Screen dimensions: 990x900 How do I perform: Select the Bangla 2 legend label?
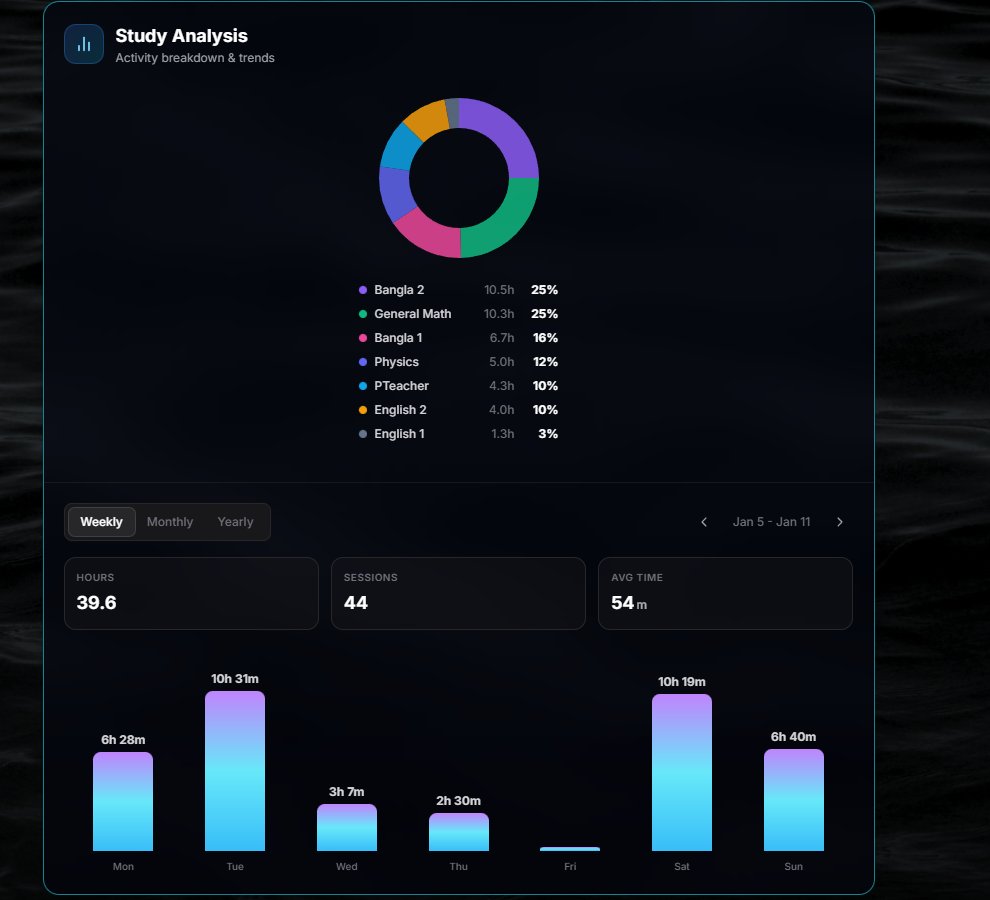click(399, 290)
